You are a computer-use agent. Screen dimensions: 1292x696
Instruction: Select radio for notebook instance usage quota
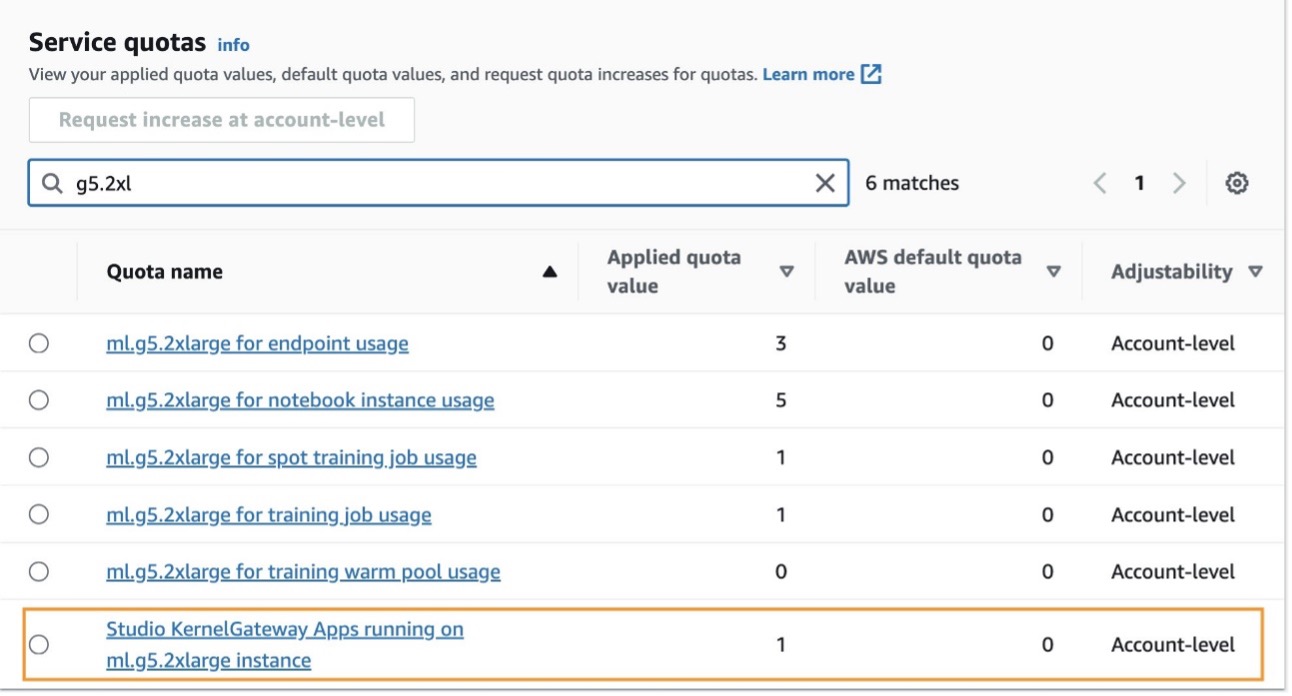click(38, 400)
